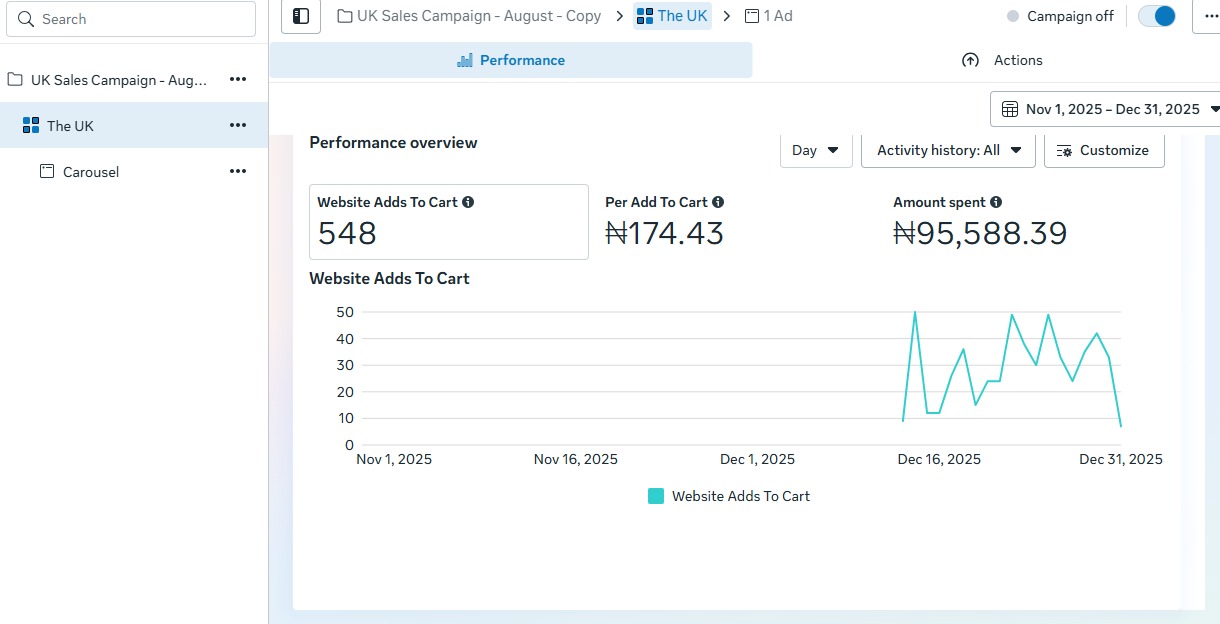1220x624 pixels.
Task: Open the Nov 1 – Dec 31, 2025 date range
Action: tap(1110, 109)
